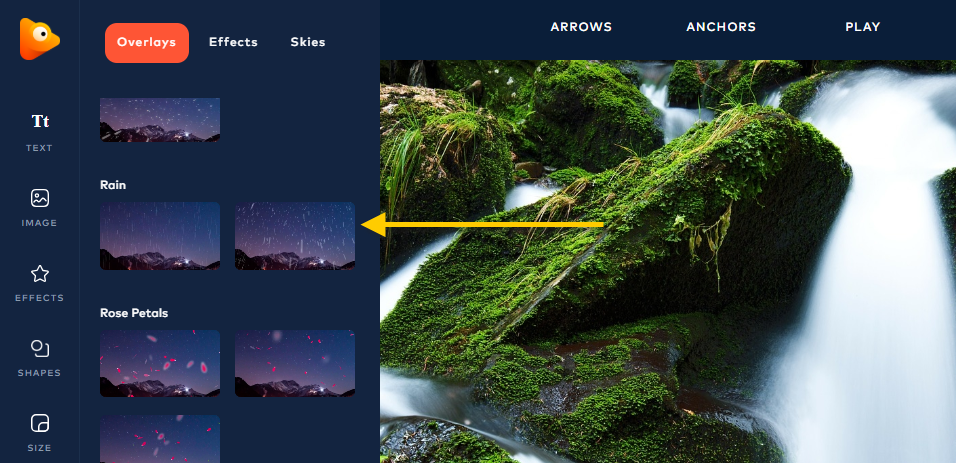The image size is (956, 463).
Task: Click the yellow arrow on canvas
Action: pos(483,224)
